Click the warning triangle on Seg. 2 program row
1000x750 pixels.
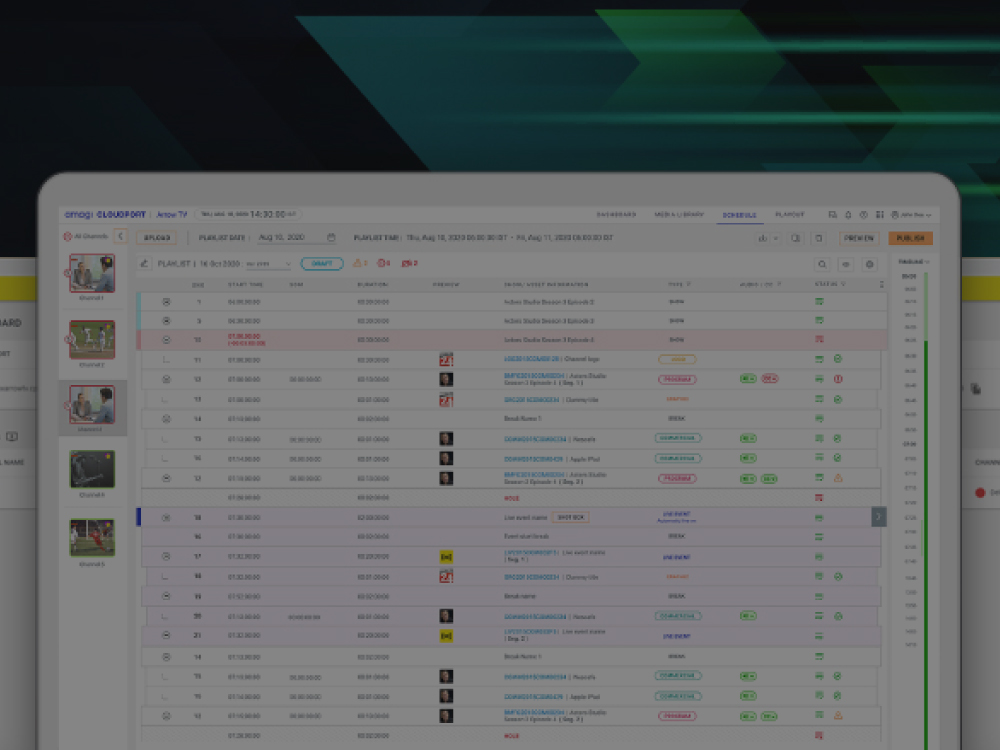838,478
